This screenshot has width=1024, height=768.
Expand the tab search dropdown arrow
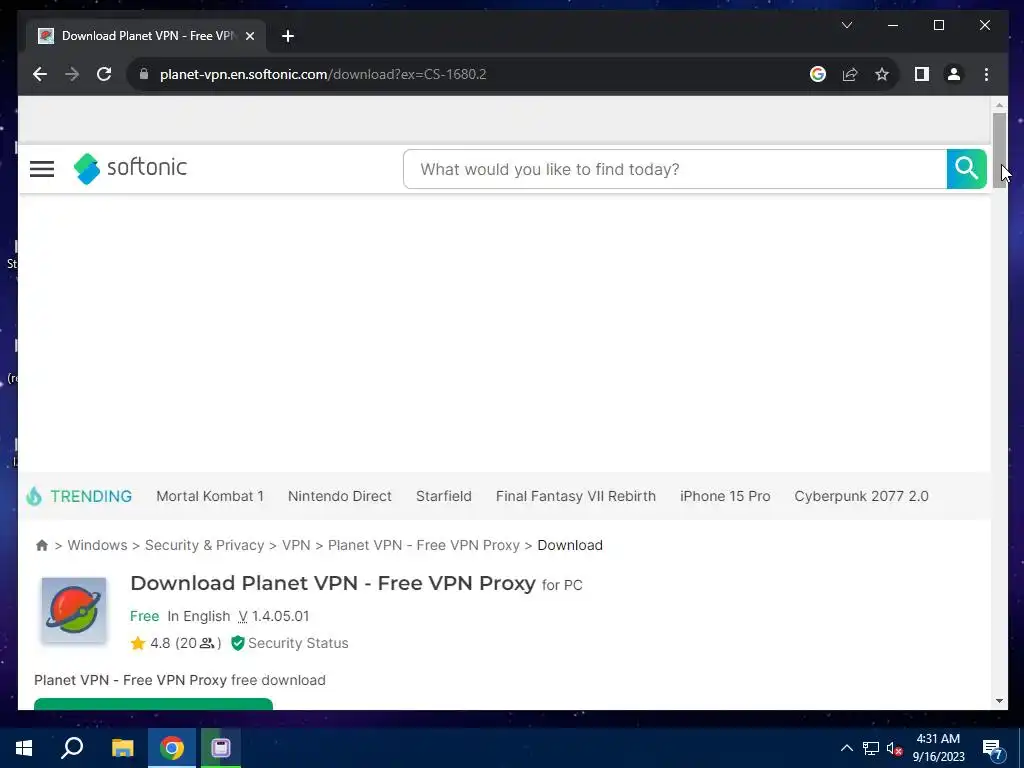point(847,25)
